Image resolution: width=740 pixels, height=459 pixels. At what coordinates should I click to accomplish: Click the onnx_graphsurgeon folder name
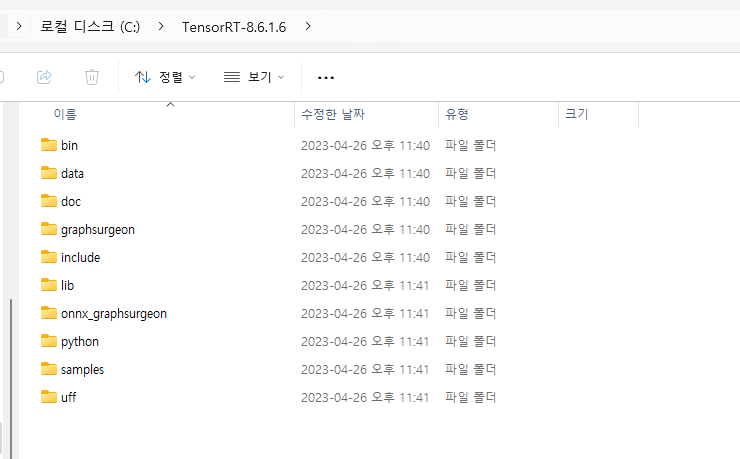pos(114,314)
